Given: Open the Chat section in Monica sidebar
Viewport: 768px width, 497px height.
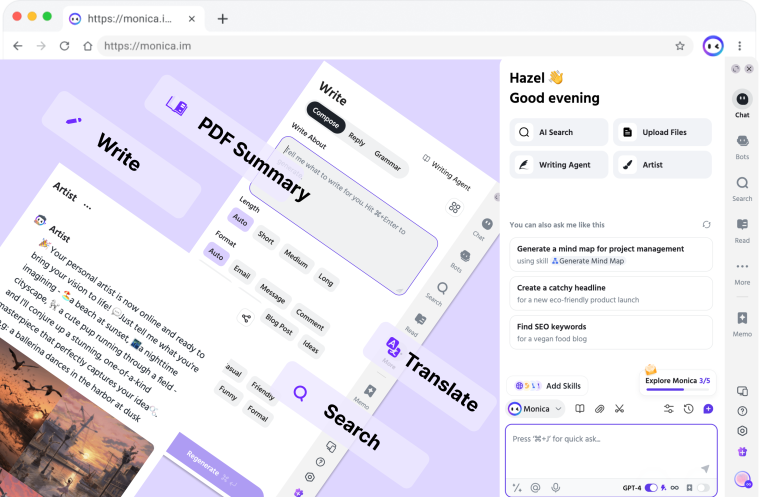Looking at the screenshot, I should click(742, 104).
